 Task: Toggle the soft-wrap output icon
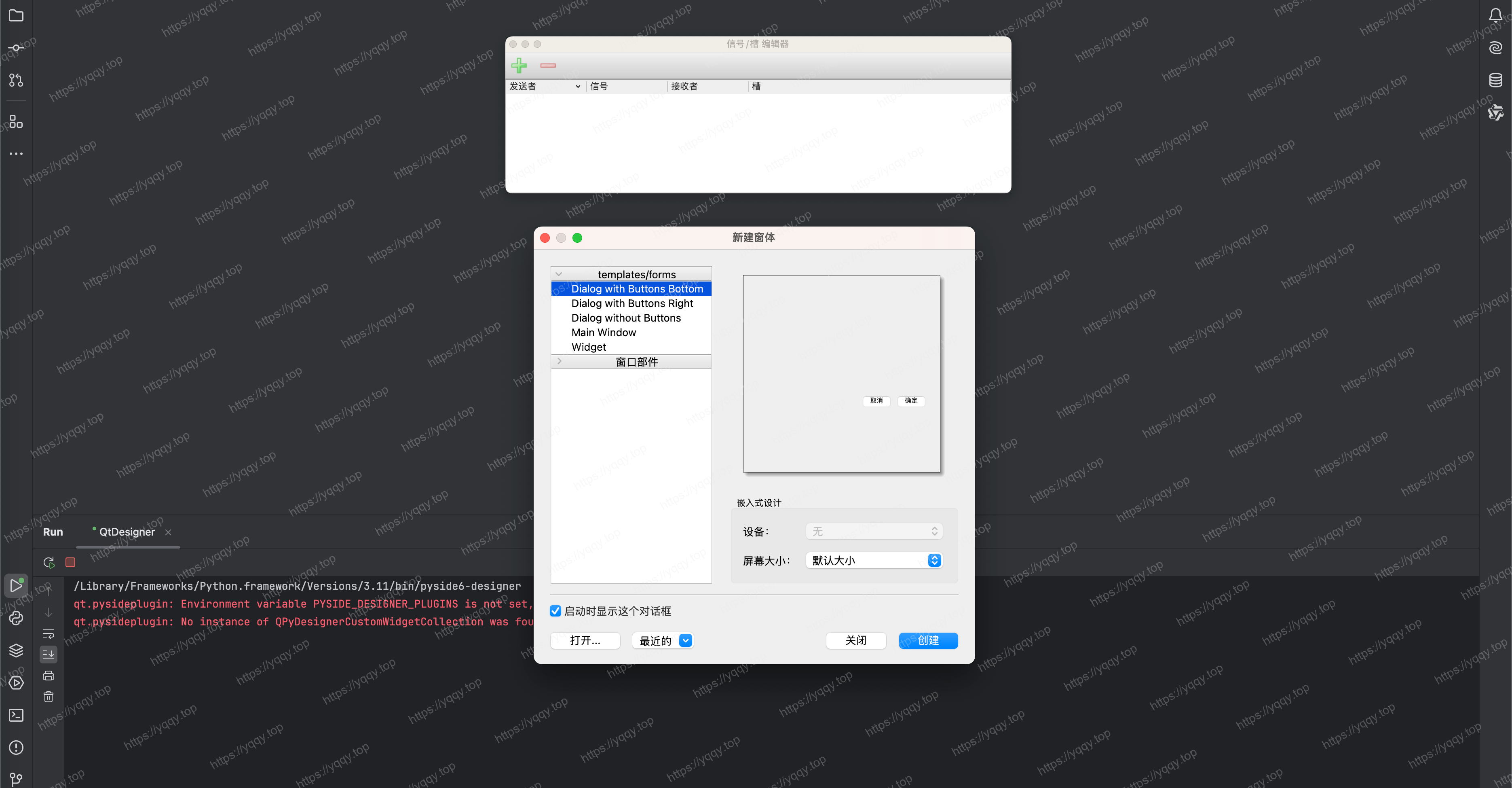49,633
